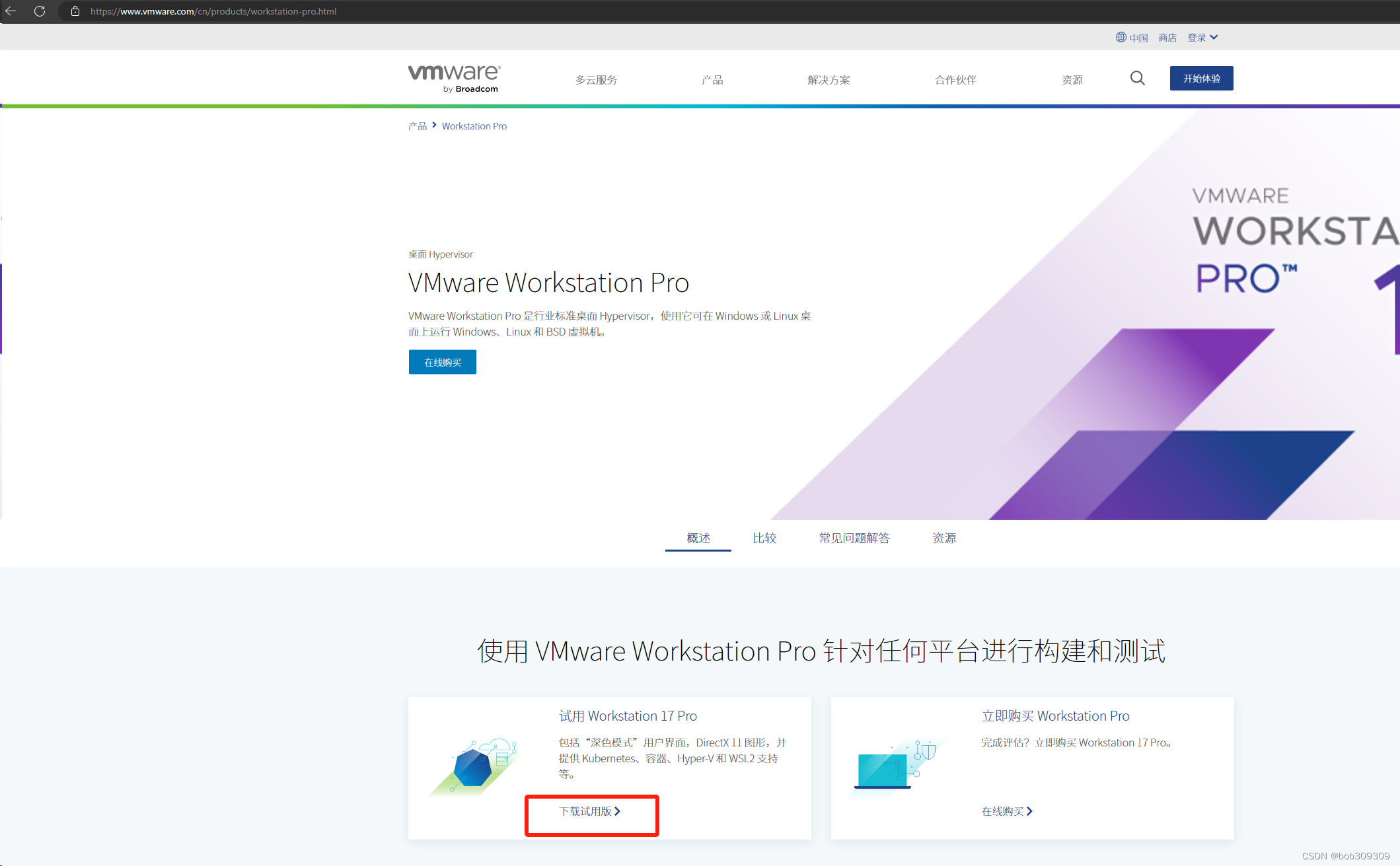Switch to the 常见问题解答 tab

(854, 538)
